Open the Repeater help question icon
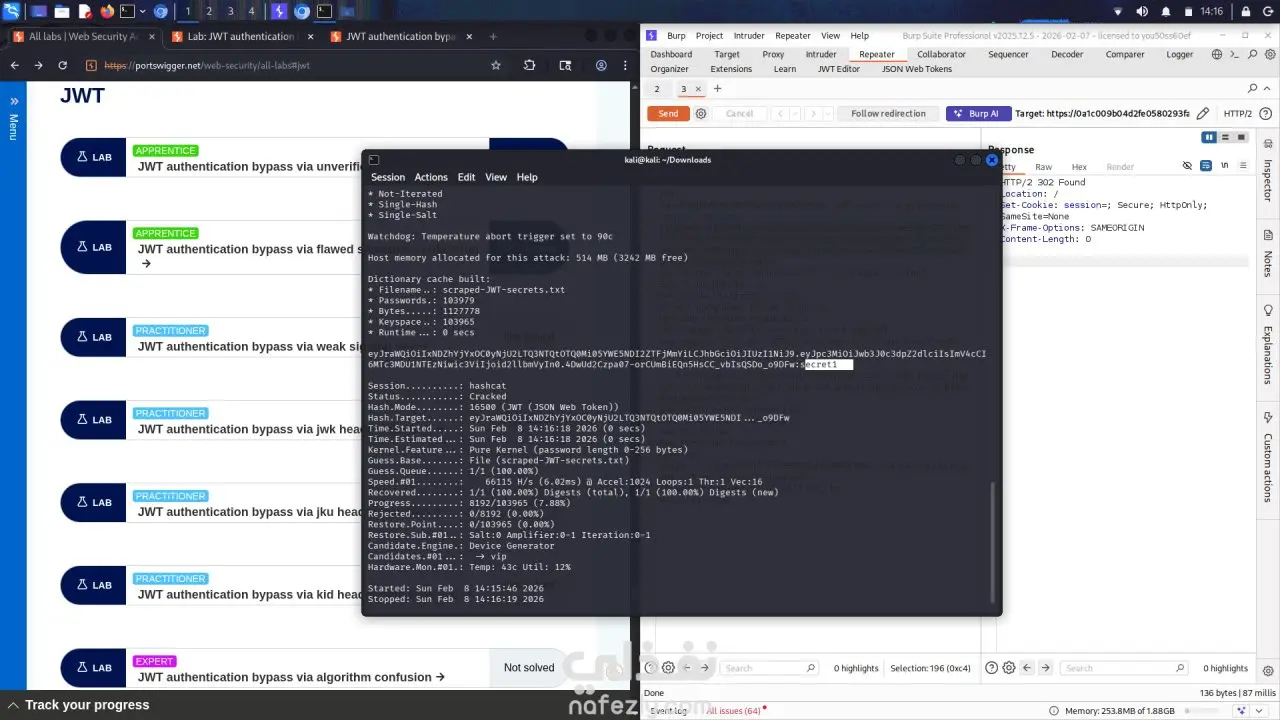This screenshot has height=720, width=1280. tap(1267, 114)
